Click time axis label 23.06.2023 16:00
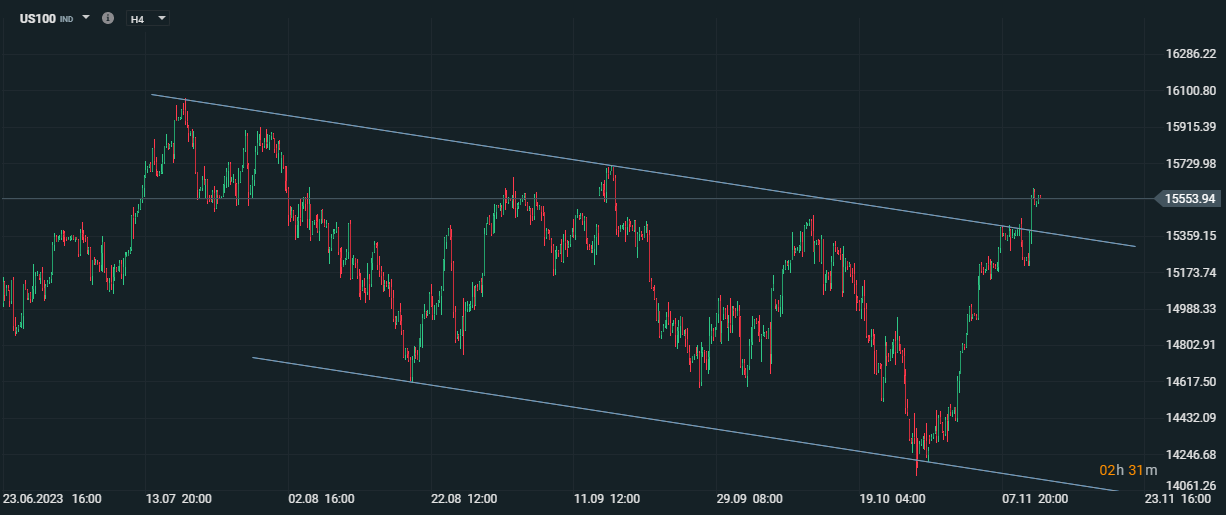This screenshot has height=515, width=1226. 52,498
